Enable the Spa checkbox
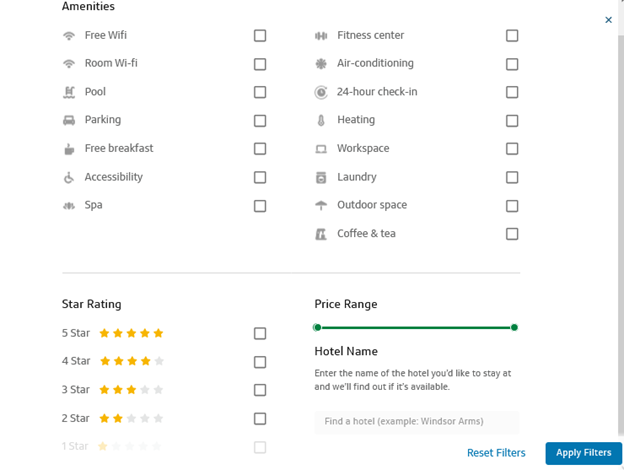624x470 pixels. point(260,206)
